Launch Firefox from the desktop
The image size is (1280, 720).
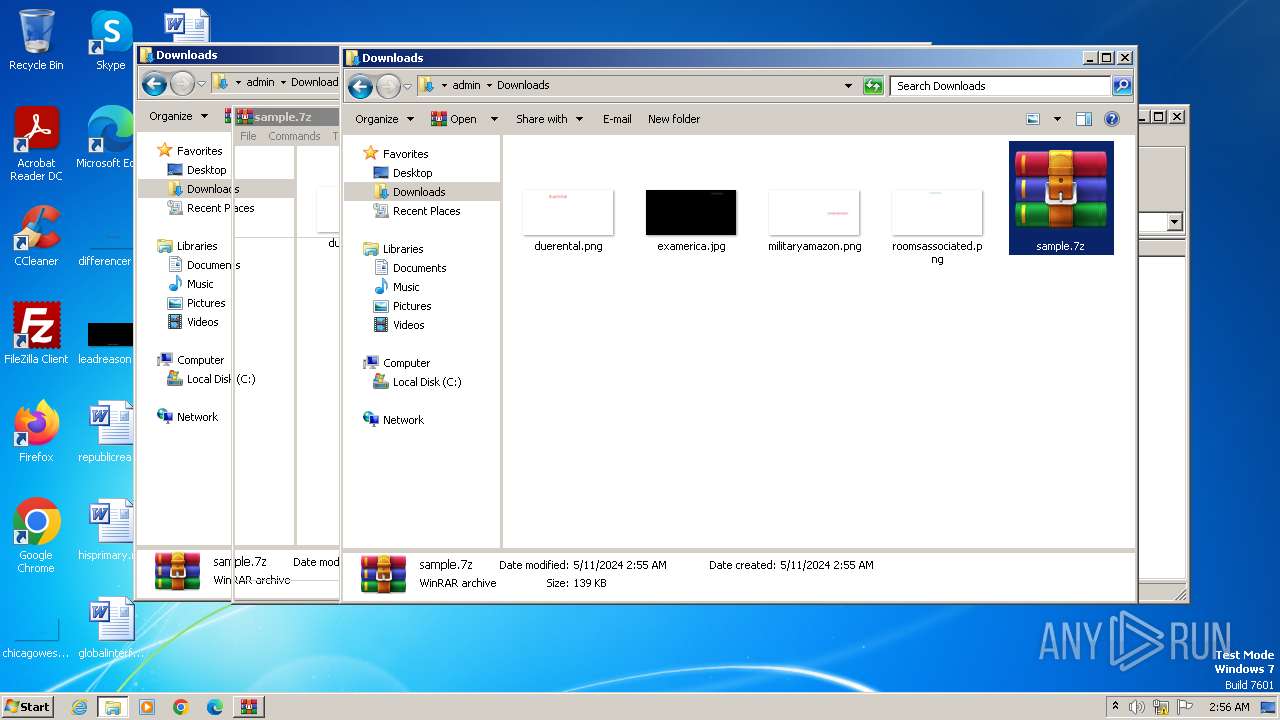click(x=36, y=431)
